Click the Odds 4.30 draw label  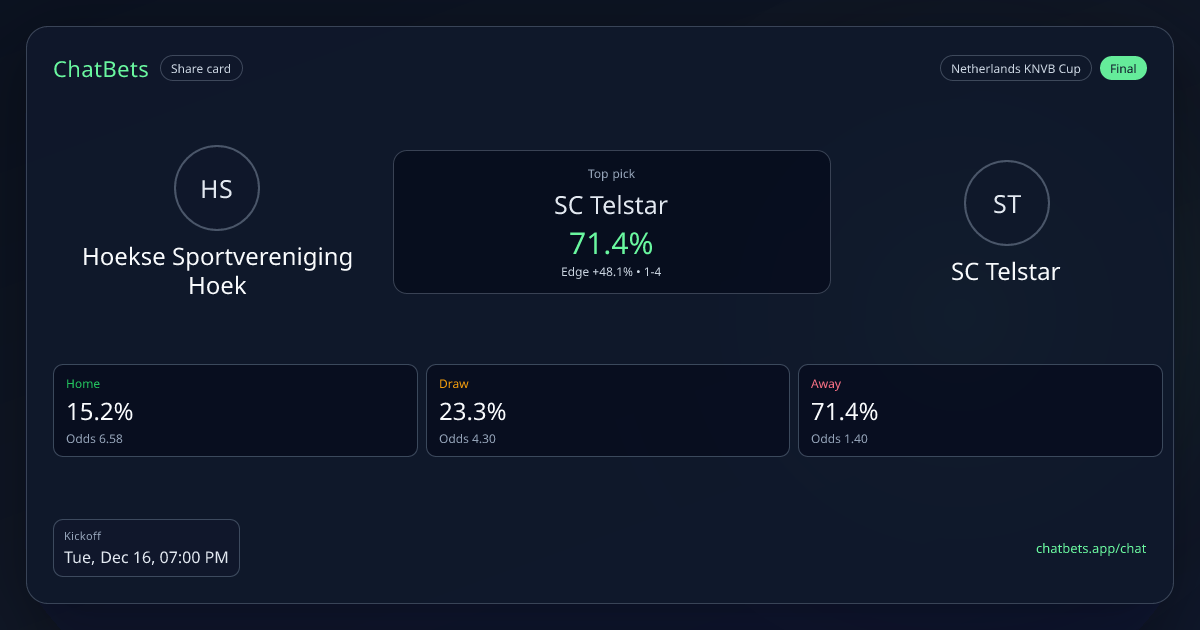click(467, 438)
